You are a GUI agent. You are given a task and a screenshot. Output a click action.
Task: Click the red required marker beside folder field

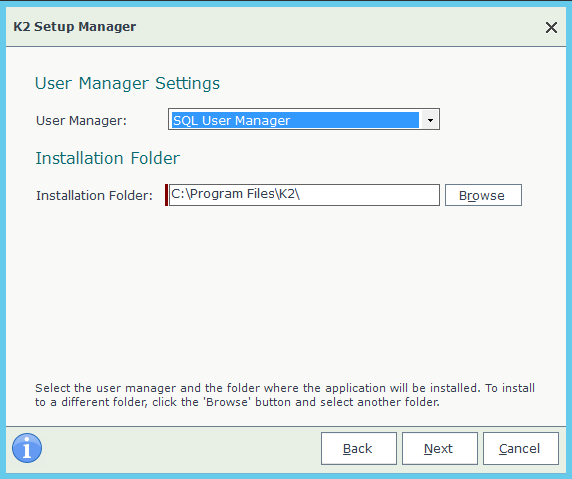166,195
